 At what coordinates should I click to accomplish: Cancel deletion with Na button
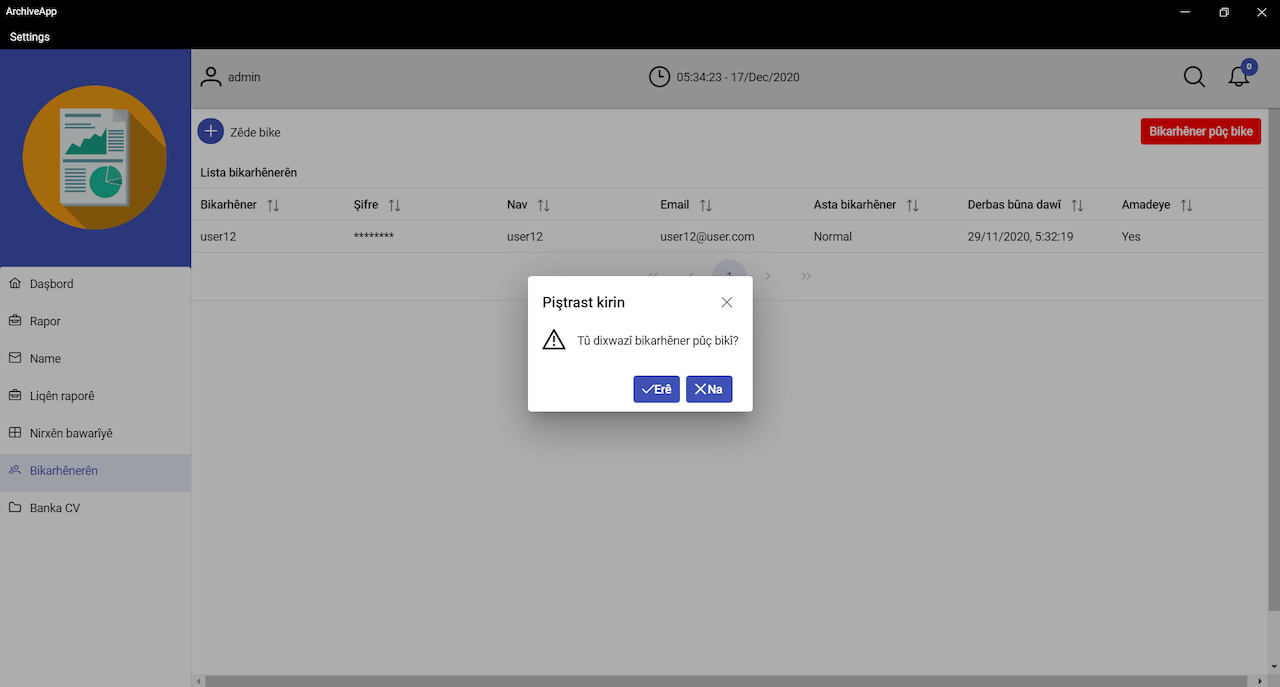tap(709, 389)
